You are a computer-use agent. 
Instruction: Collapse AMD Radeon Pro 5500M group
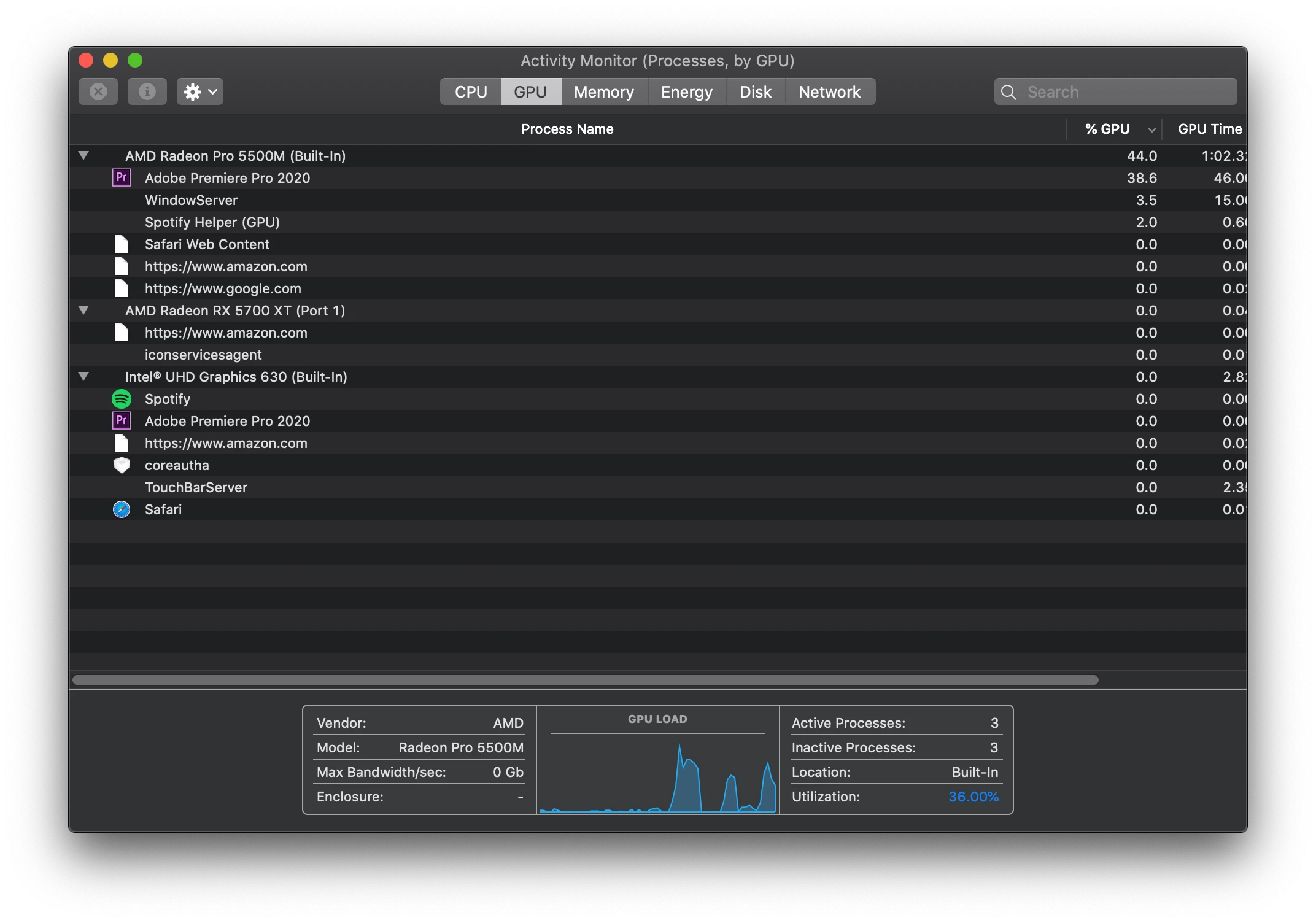coord(84,156)
